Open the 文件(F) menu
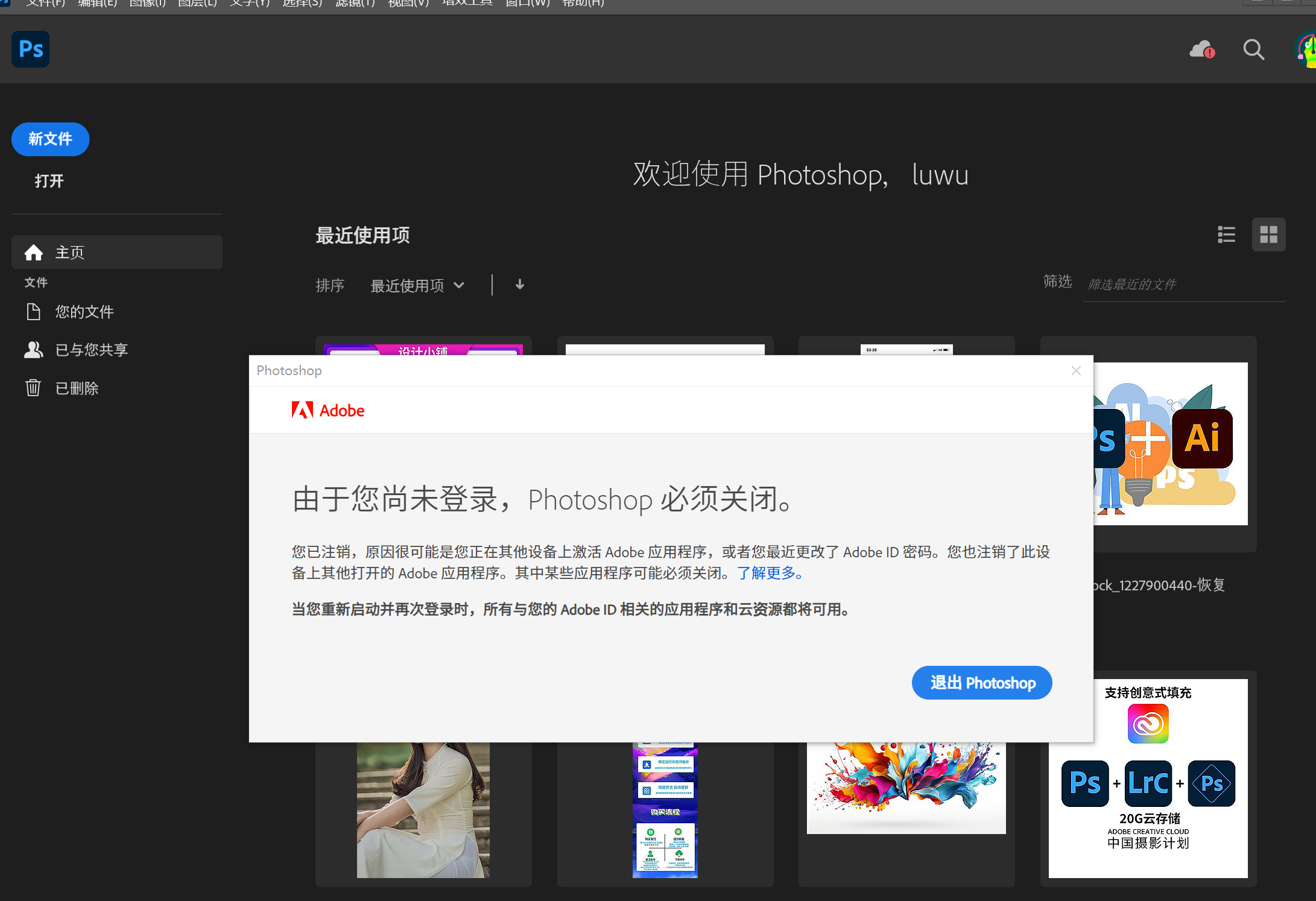 click(x=46, y=4)
